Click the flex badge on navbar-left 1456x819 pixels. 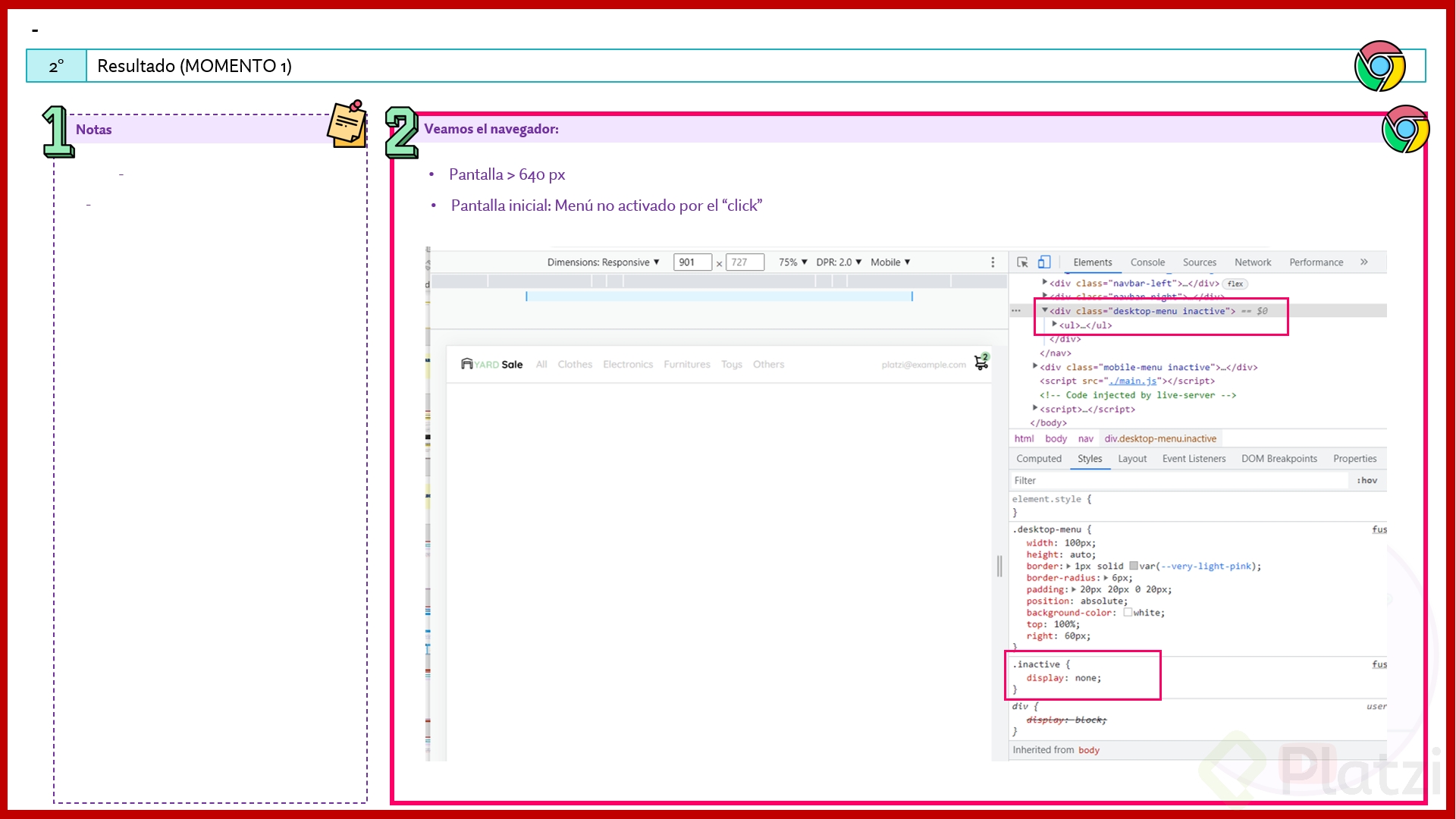pos(1235,284)
